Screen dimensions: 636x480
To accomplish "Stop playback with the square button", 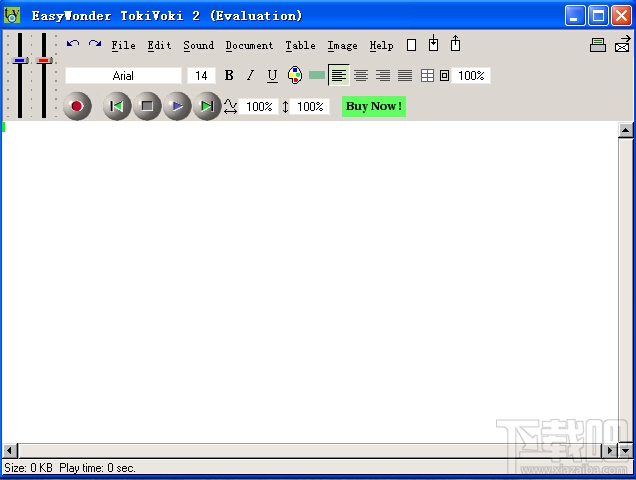I will point(147,106).
